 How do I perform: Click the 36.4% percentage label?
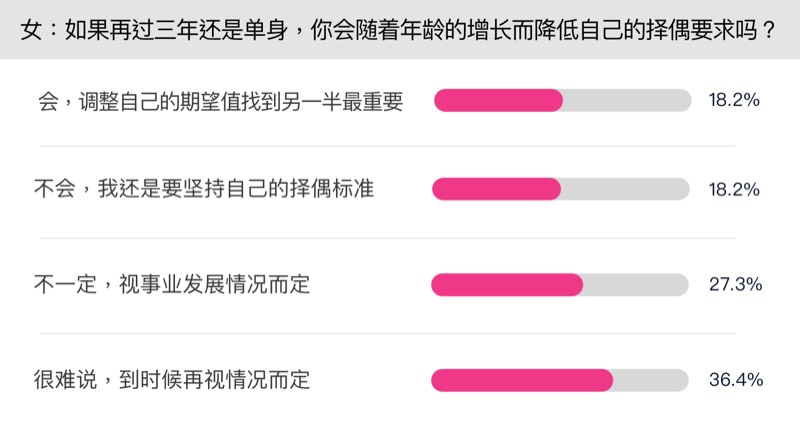pos(735,380)
